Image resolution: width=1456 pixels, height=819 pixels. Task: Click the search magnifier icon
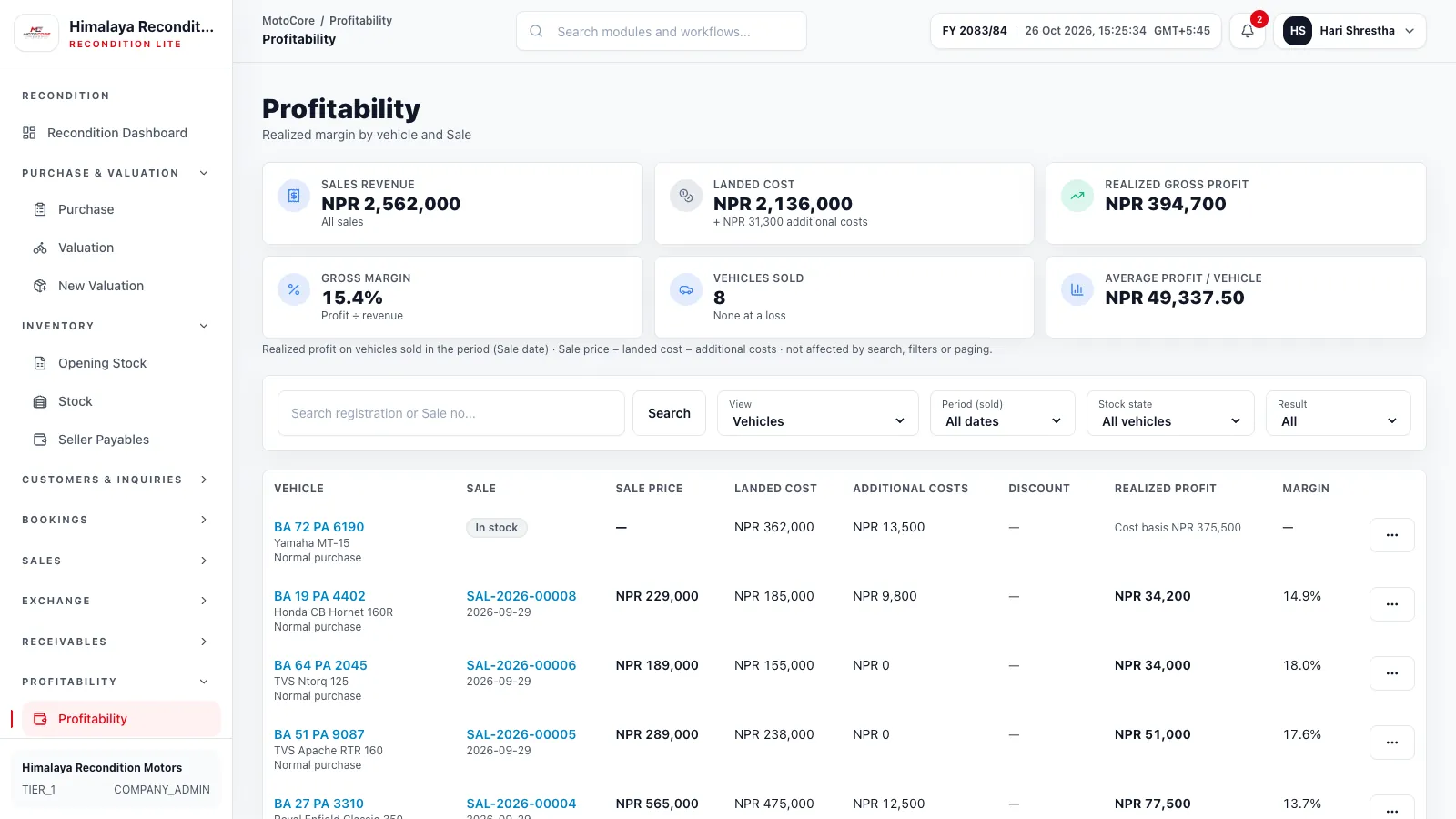(537, 31)
